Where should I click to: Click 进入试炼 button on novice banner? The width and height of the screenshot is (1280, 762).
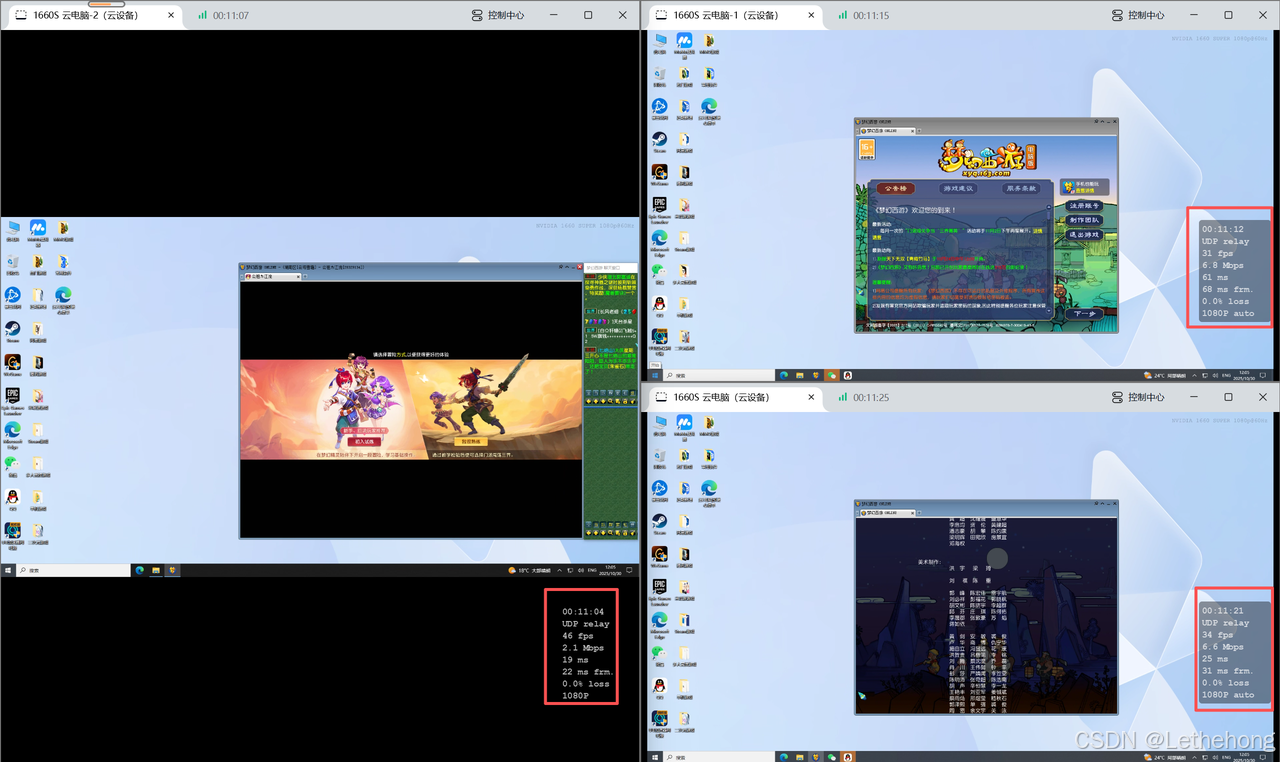364,441
